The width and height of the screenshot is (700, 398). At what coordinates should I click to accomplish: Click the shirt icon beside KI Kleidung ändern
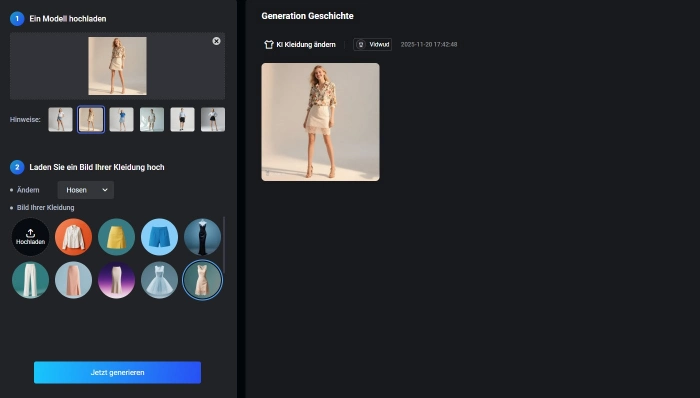[269, 45]
